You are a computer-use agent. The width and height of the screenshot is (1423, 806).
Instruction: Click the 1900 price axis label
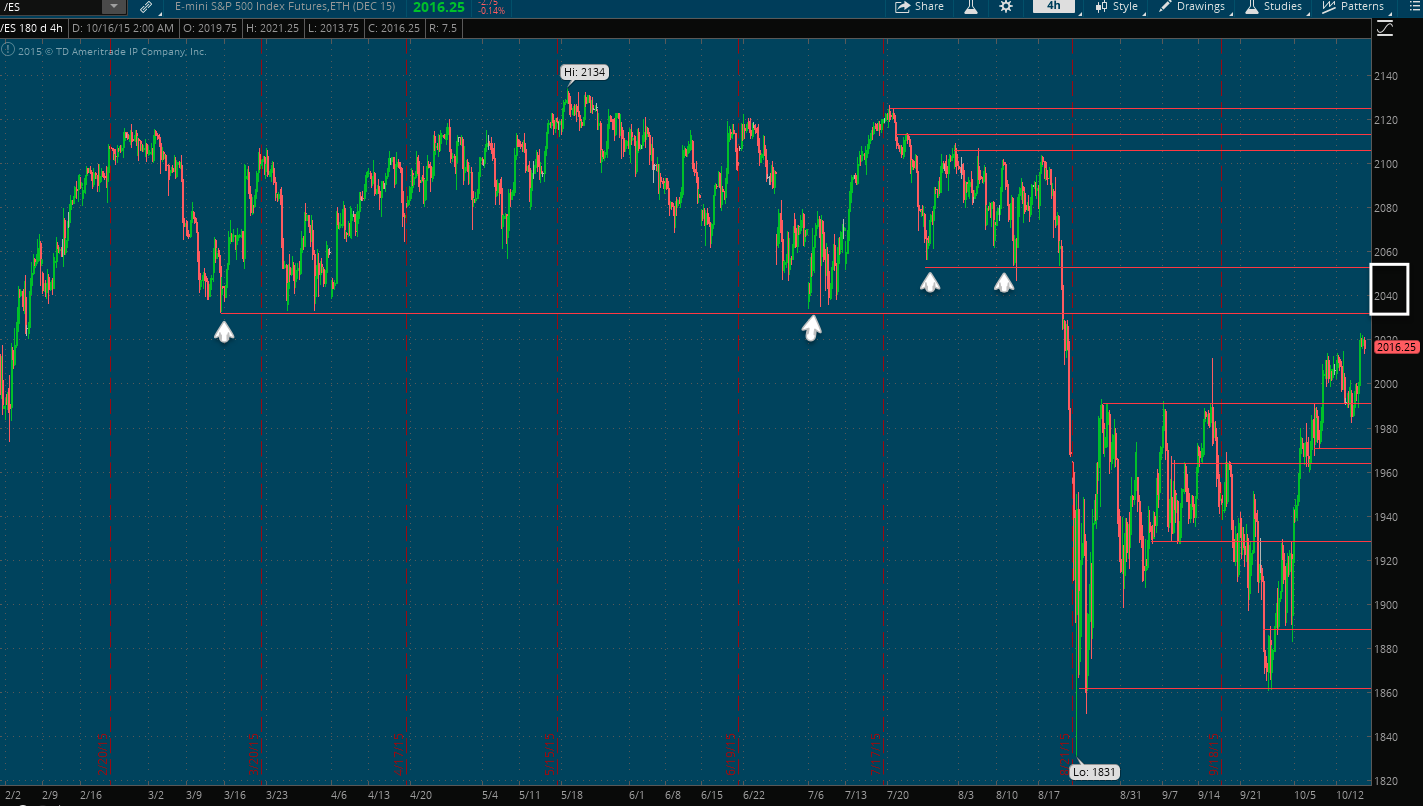(1385, 605)
